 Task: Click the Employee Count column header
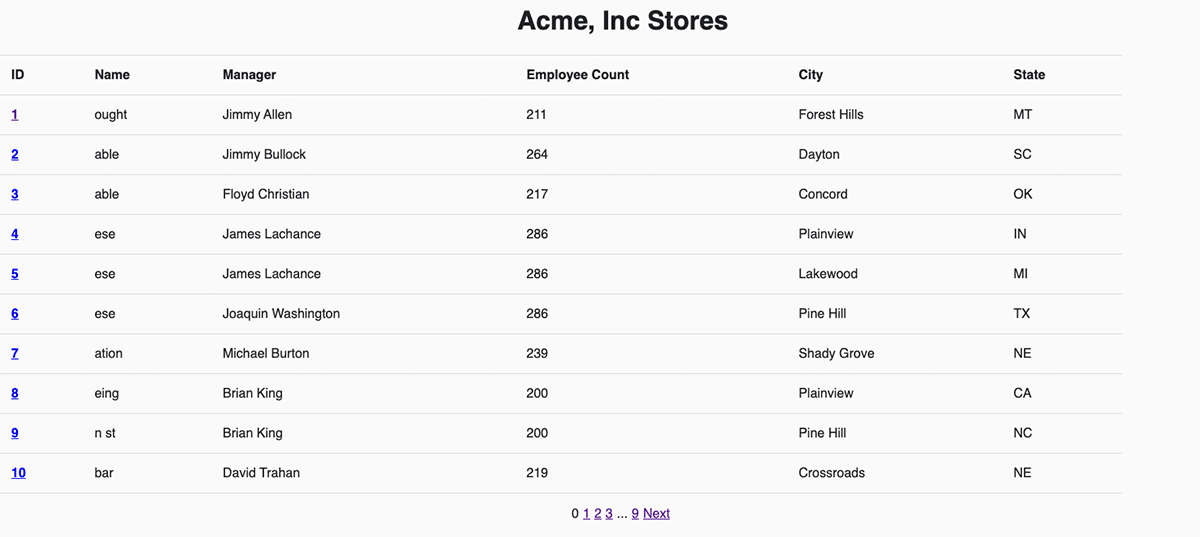point(577,75)
